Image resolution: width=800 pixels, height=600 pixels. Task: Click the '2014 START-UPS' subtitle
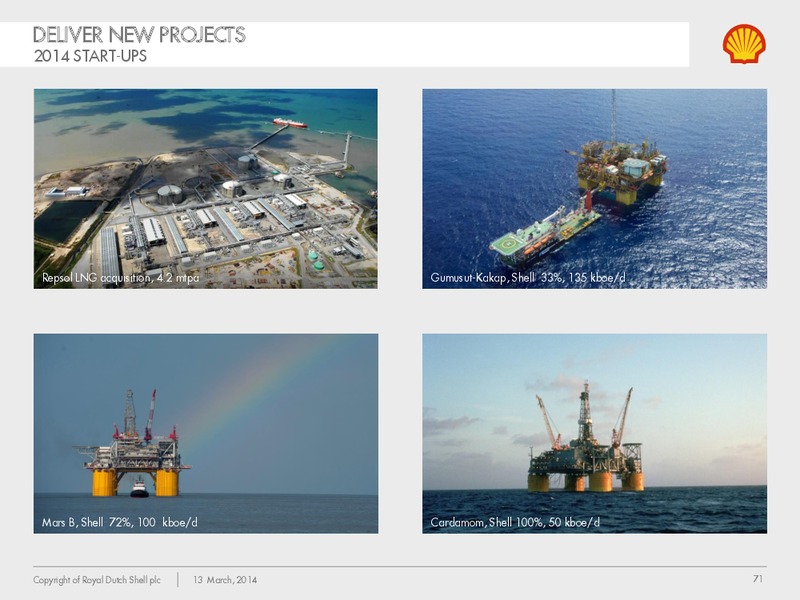[90, 56]
